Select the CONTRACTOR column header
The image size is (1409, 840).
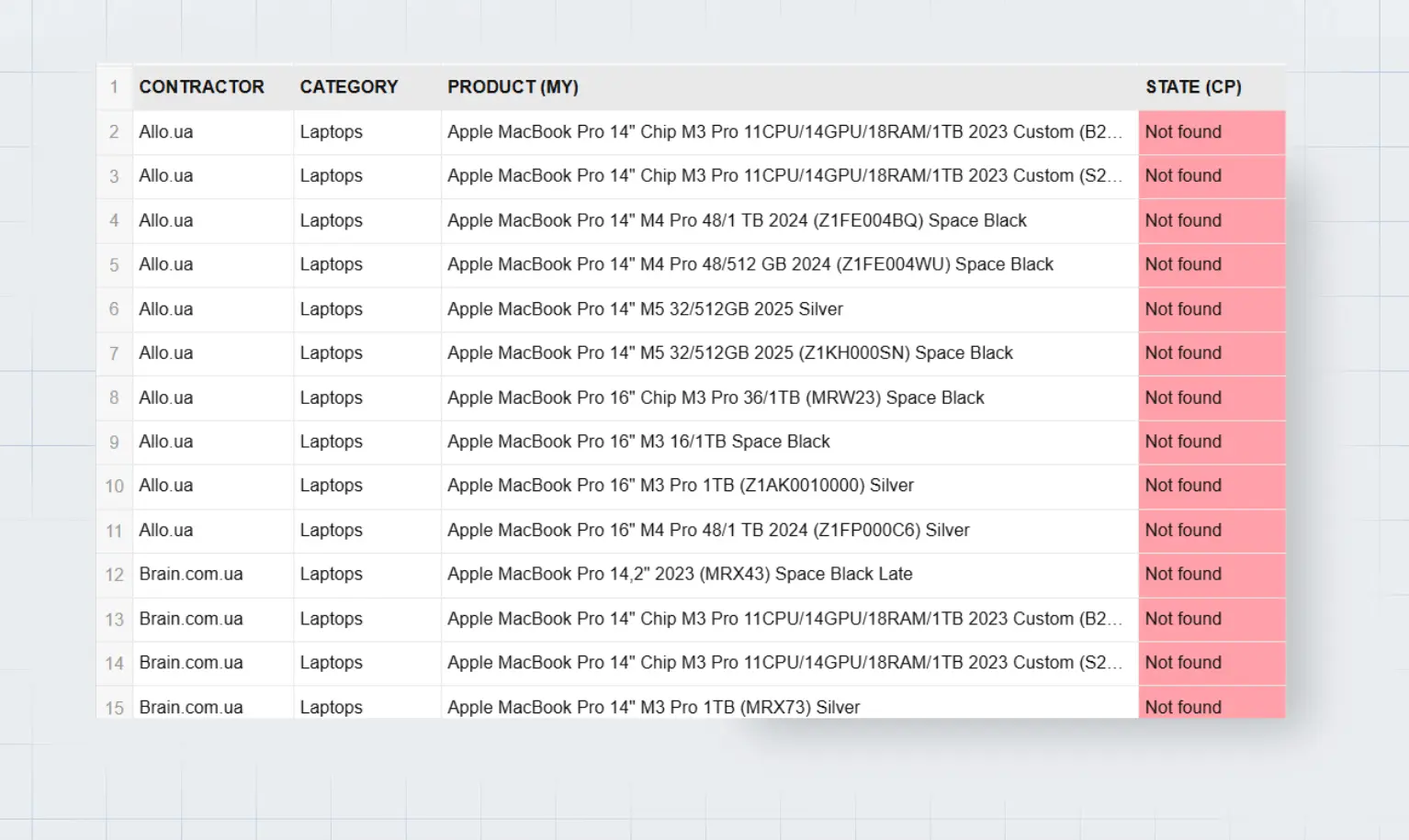(x=202, y=87)
